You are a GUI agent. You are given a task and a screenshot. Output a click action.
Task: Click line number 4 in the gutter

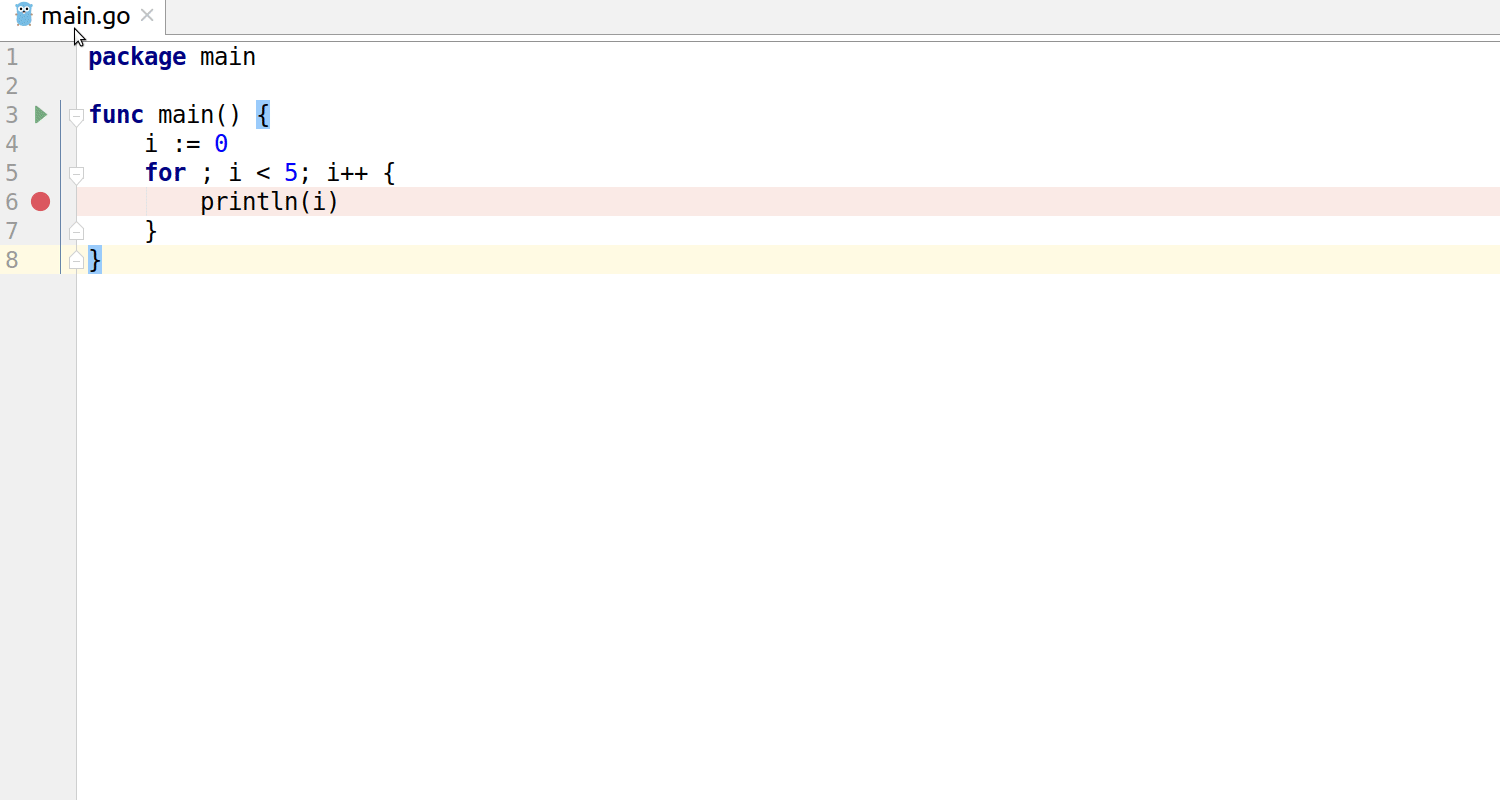click(12, 143)
